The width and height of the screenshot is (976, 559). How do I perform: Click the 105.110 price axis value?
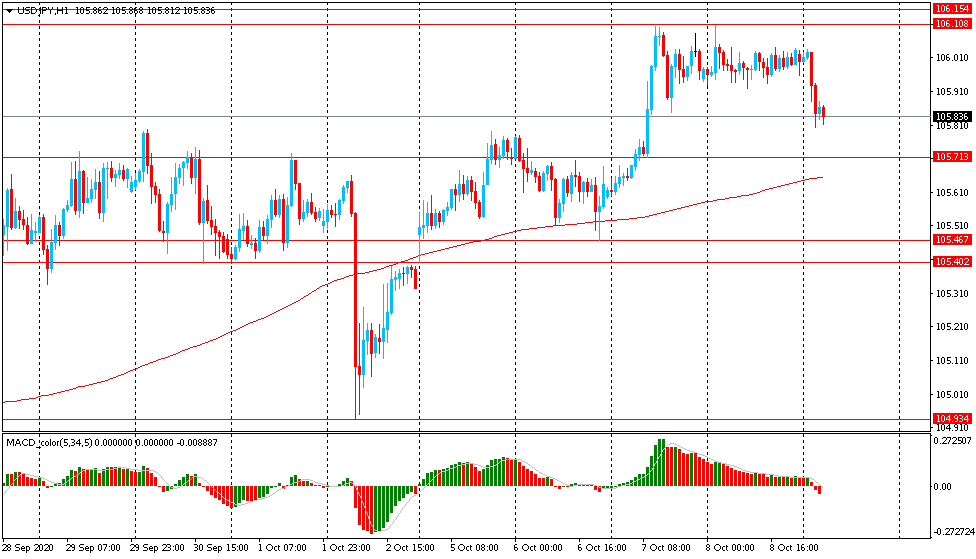point(952,360)
